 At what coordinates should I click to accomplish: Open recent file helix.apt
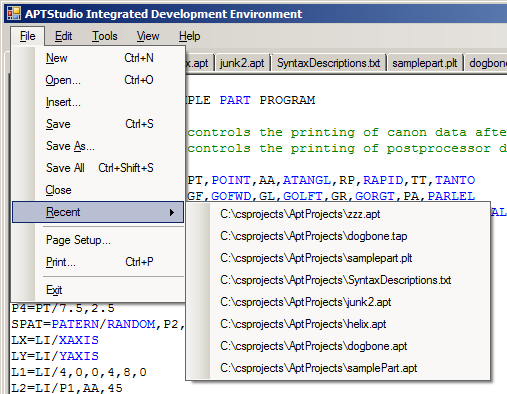point(338,324)
